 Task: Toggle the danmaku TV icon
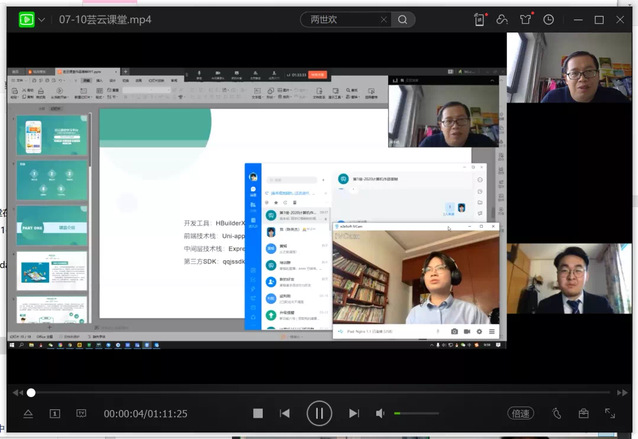(x=81, y=413)
